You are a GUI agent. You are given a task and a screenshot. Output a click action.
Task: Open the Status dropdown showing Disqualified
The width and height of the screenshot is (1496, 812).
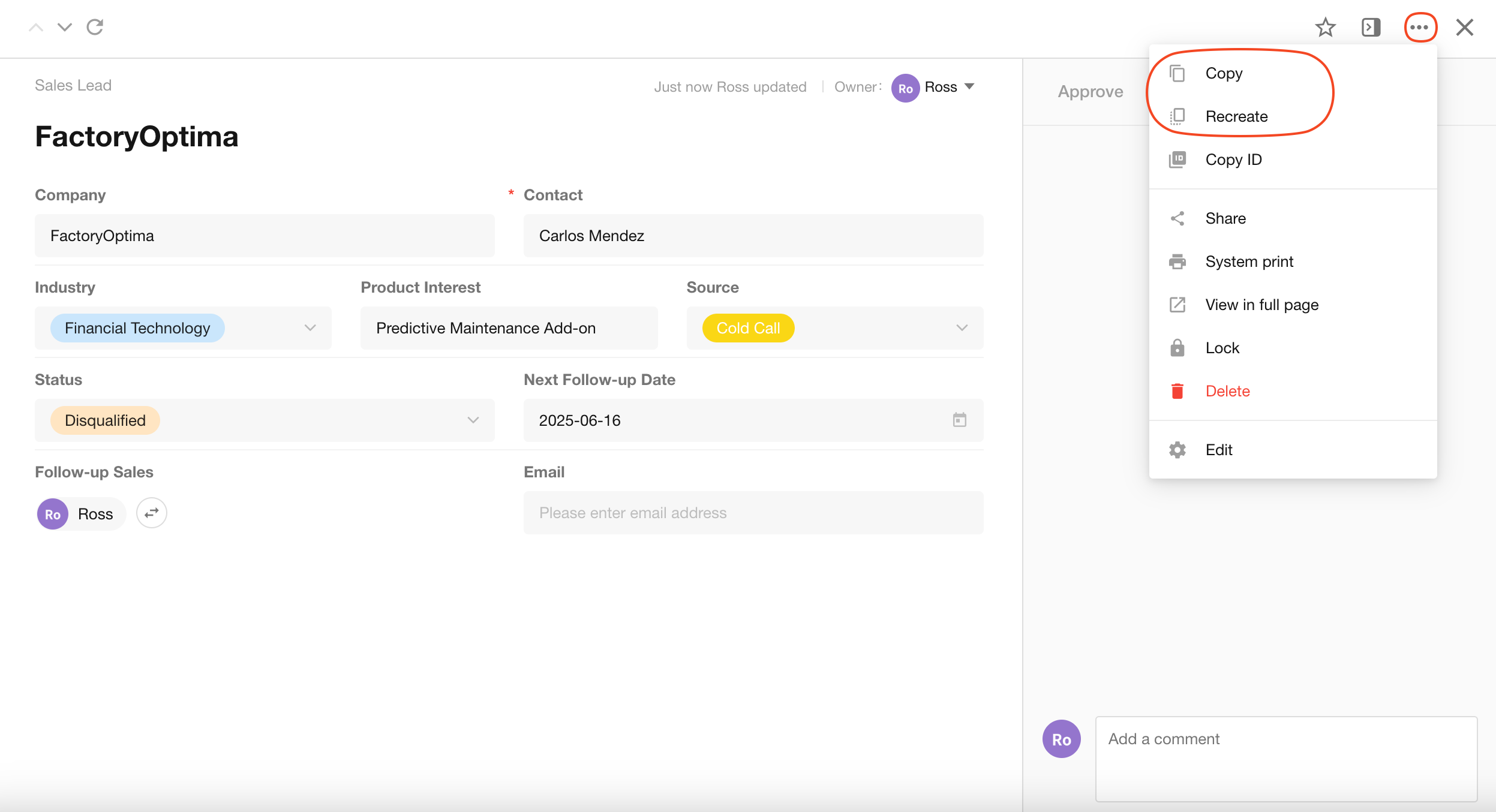[473, 420]
